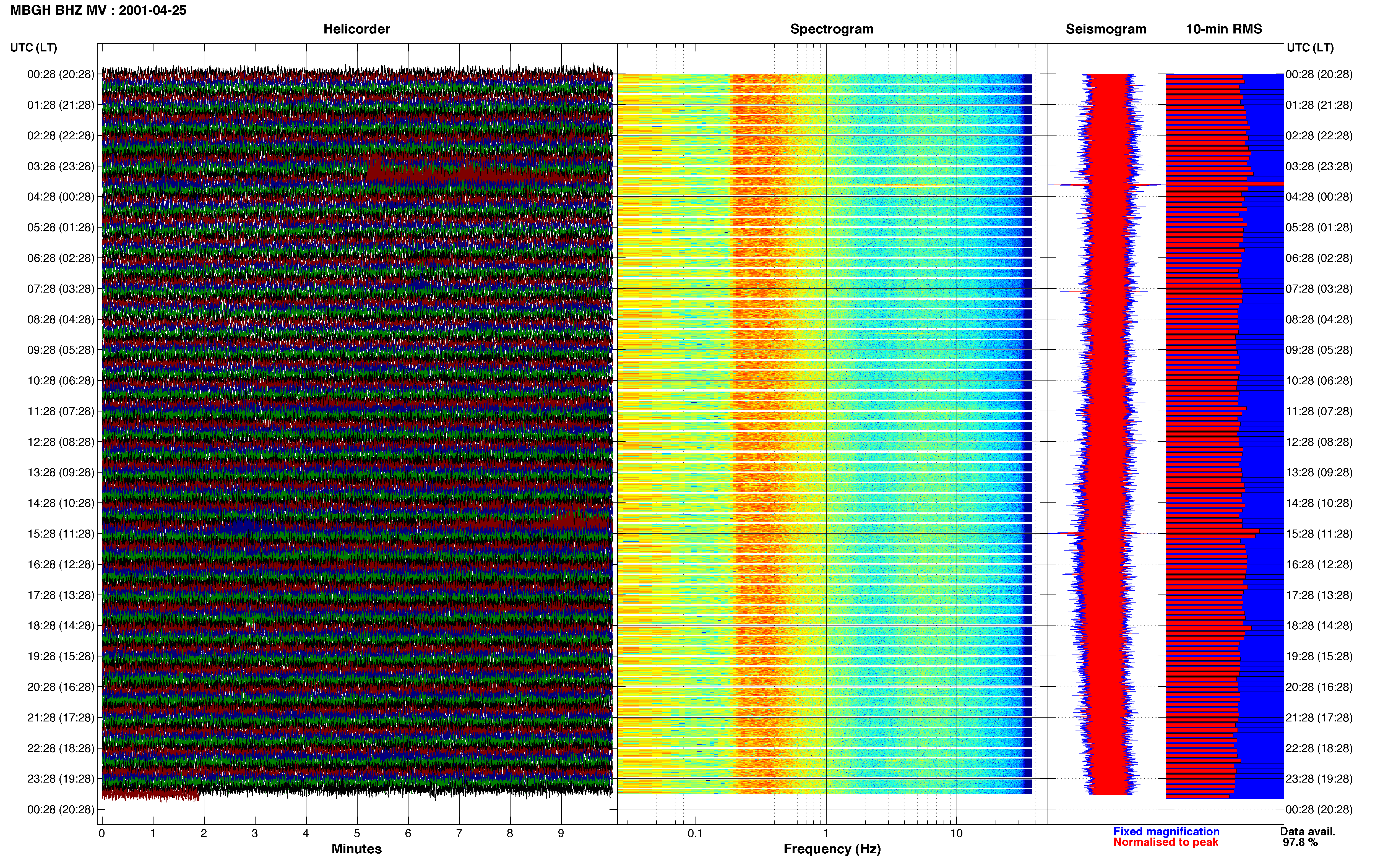Image resolution: width=1388 pixels, height=868 pixels.
Task: Click right time label '05:28 (01:28)'
Action: (x=1319, y=227)
